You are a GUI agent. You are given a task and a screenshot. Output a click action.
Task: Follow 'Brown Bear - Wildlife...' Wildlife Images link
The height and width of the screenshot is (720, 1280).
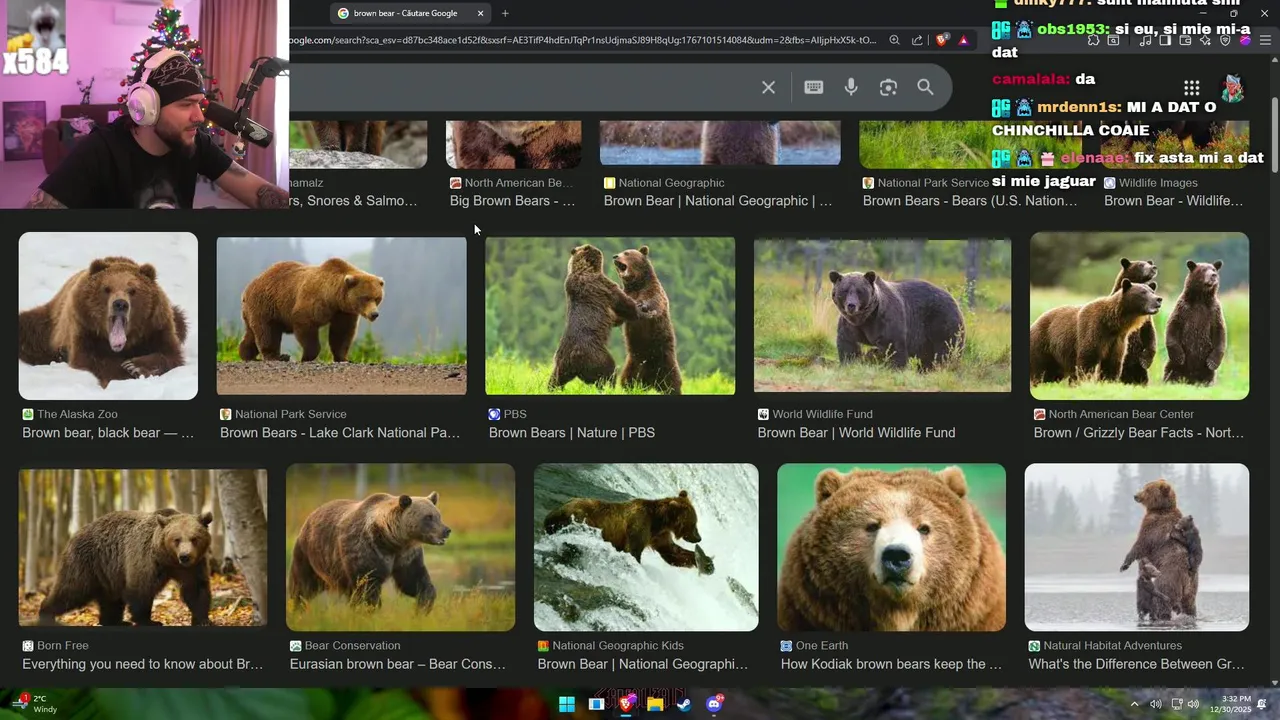point(1173,201)
